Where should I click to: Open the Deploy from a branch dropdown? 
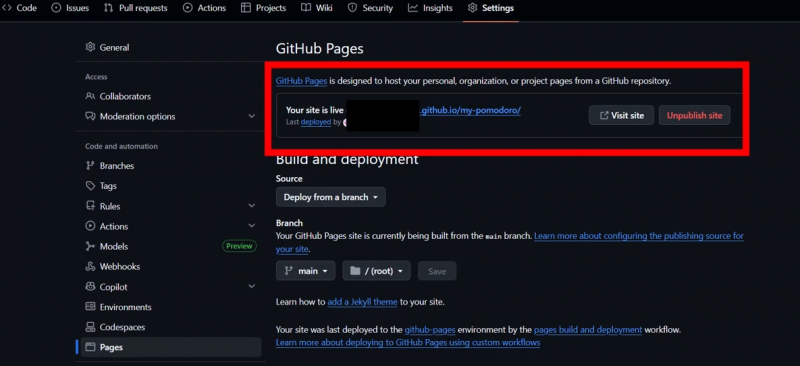(331, 197)
